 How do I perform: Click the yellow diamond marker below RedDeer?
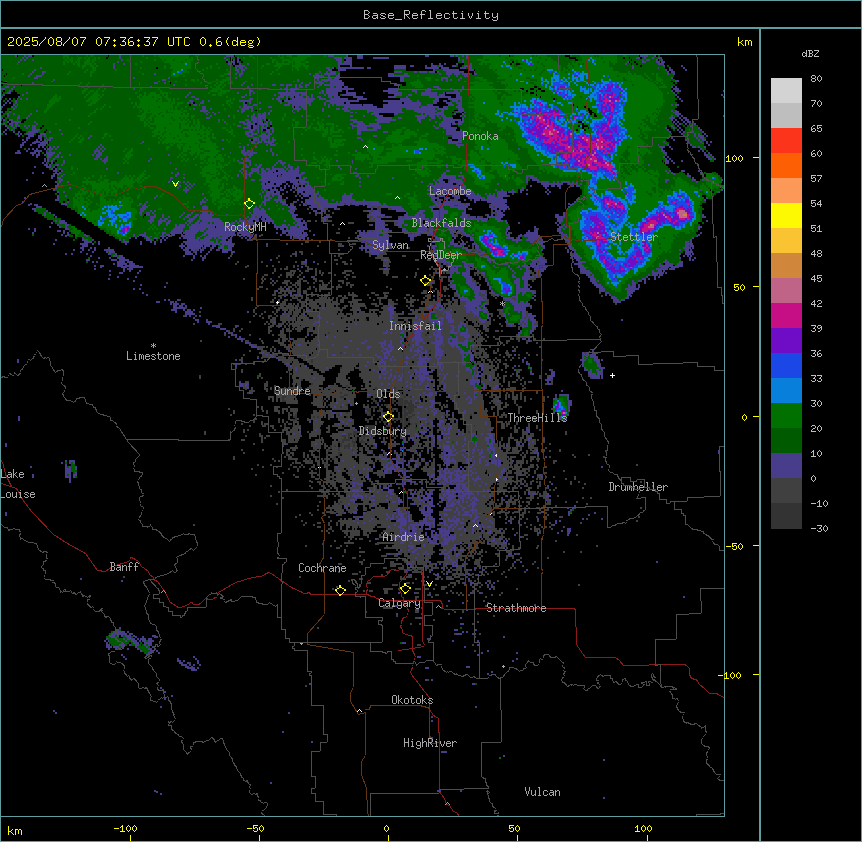pyautogui.click(x=426, y=281)
